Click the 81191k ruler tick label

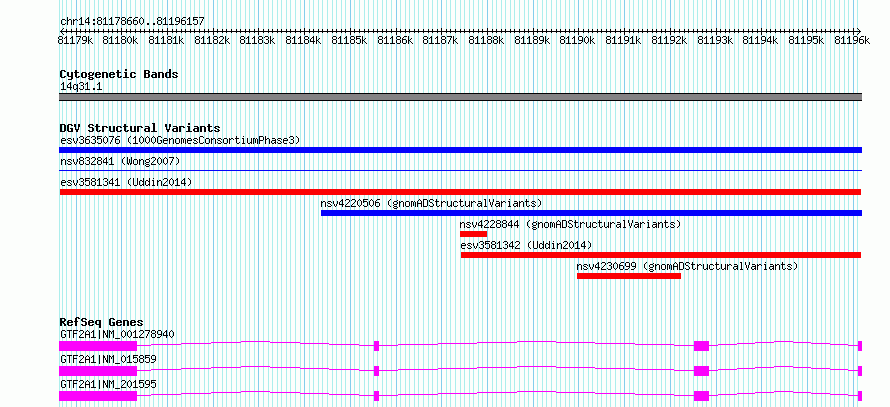pyautogui.click(x=624, y=40)
